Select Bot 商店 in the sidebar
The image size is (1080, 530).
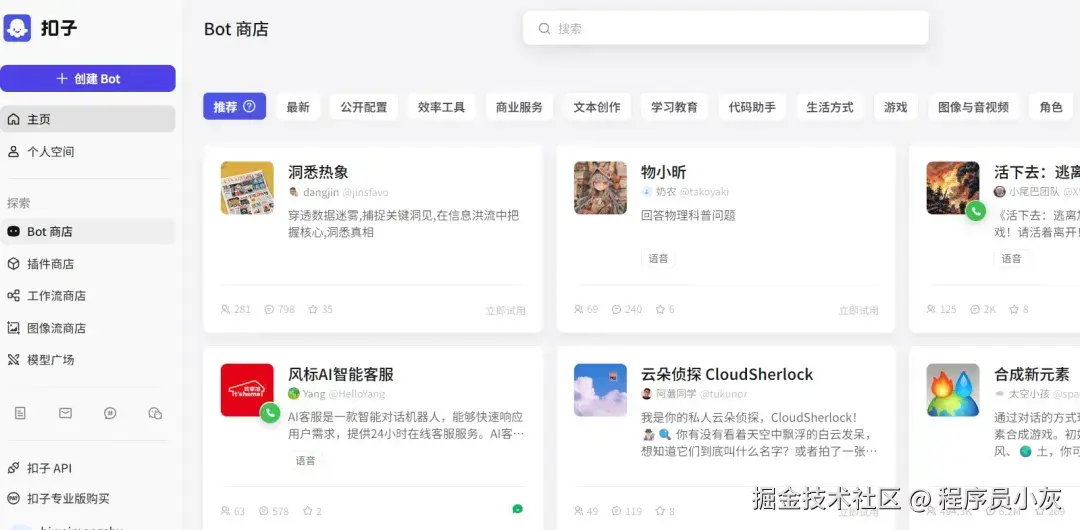(87, 232)
